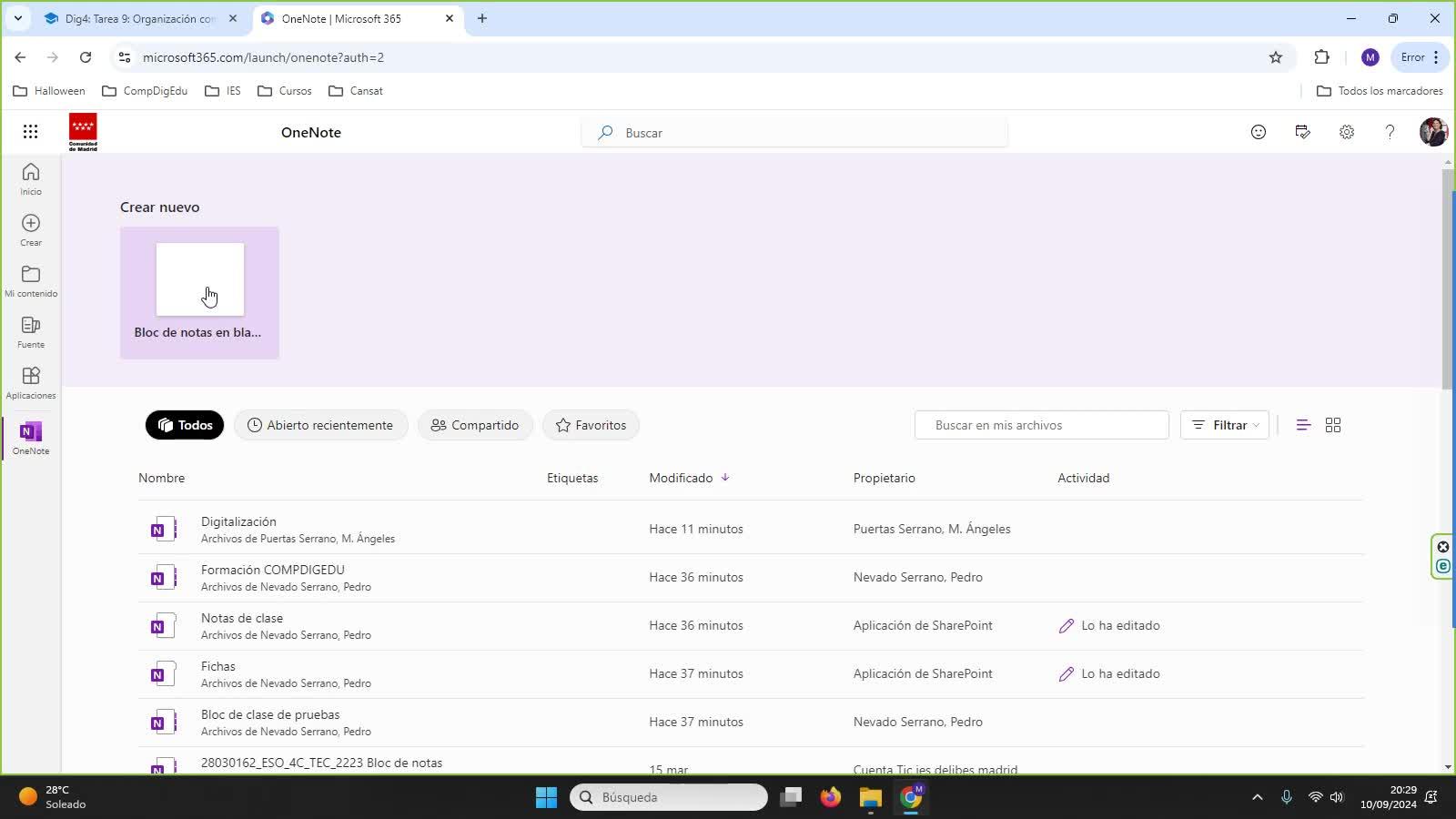Open the Formación COMPDIGEDU notebook
The width and height of the screenshot is (1456, 819).
coord(272,570)
